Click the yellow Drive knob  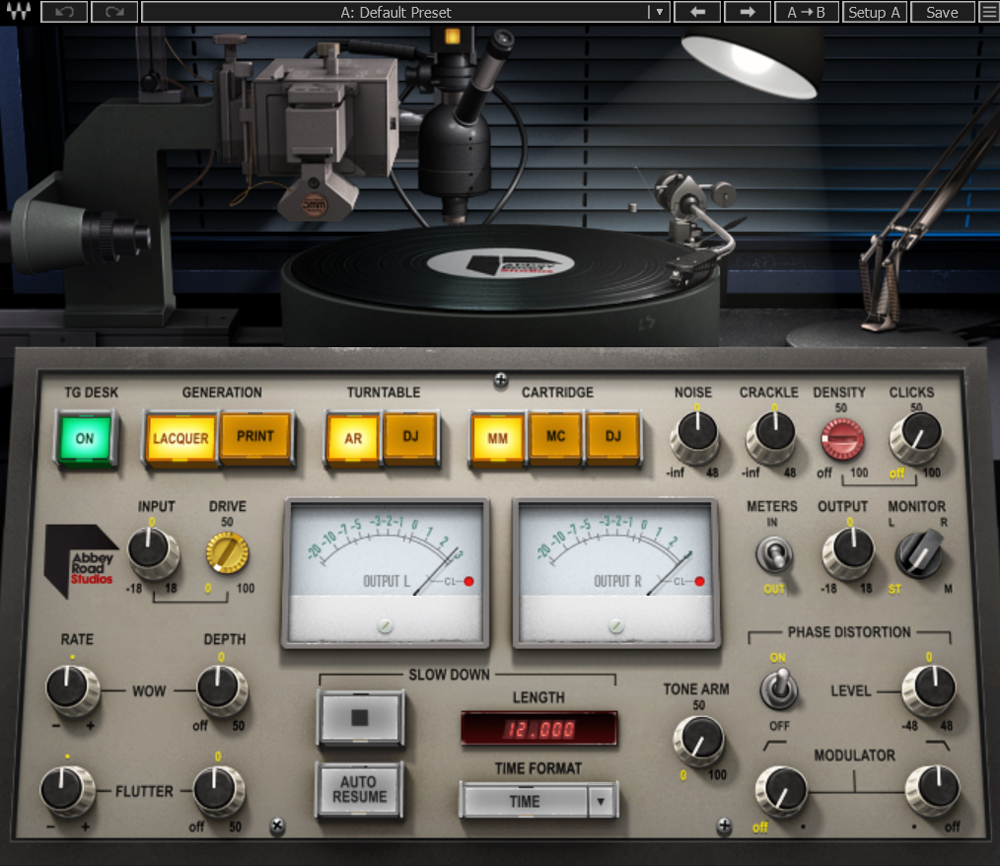pos(227,554)
